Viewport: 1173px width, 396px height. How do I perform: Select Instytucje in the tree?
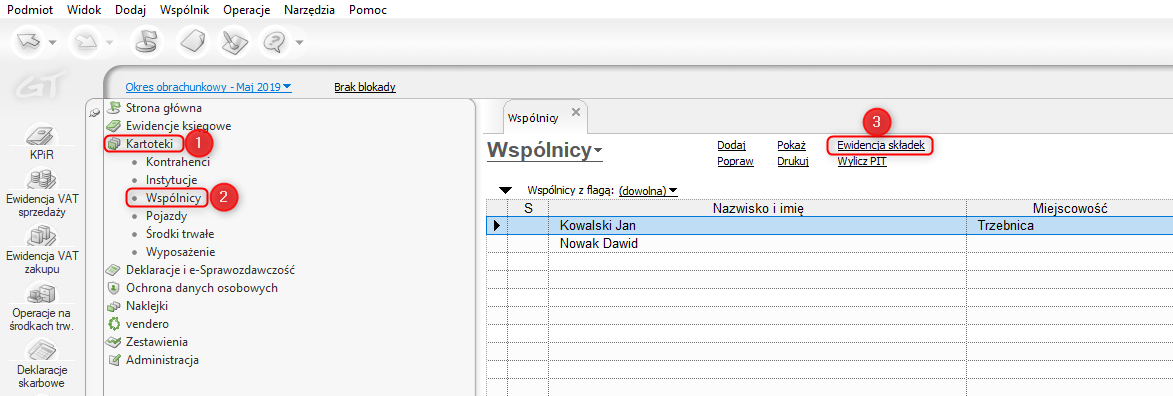point(171,180)
